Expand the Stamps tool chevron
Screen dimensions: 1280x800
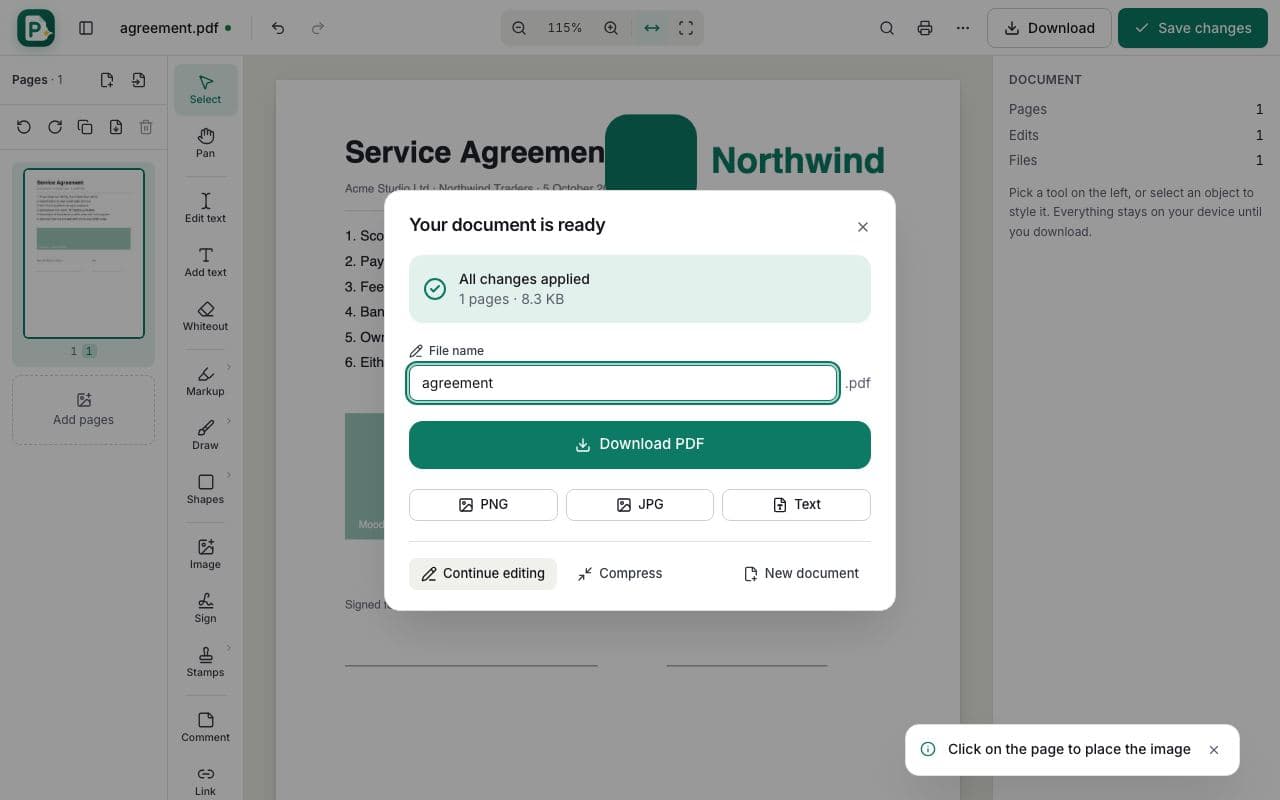[x=229, y=648]
